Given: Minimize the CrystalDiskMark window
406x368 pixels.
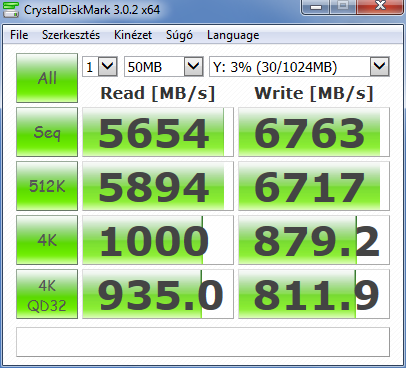Looking at the screenshot, I should (316, 6).
